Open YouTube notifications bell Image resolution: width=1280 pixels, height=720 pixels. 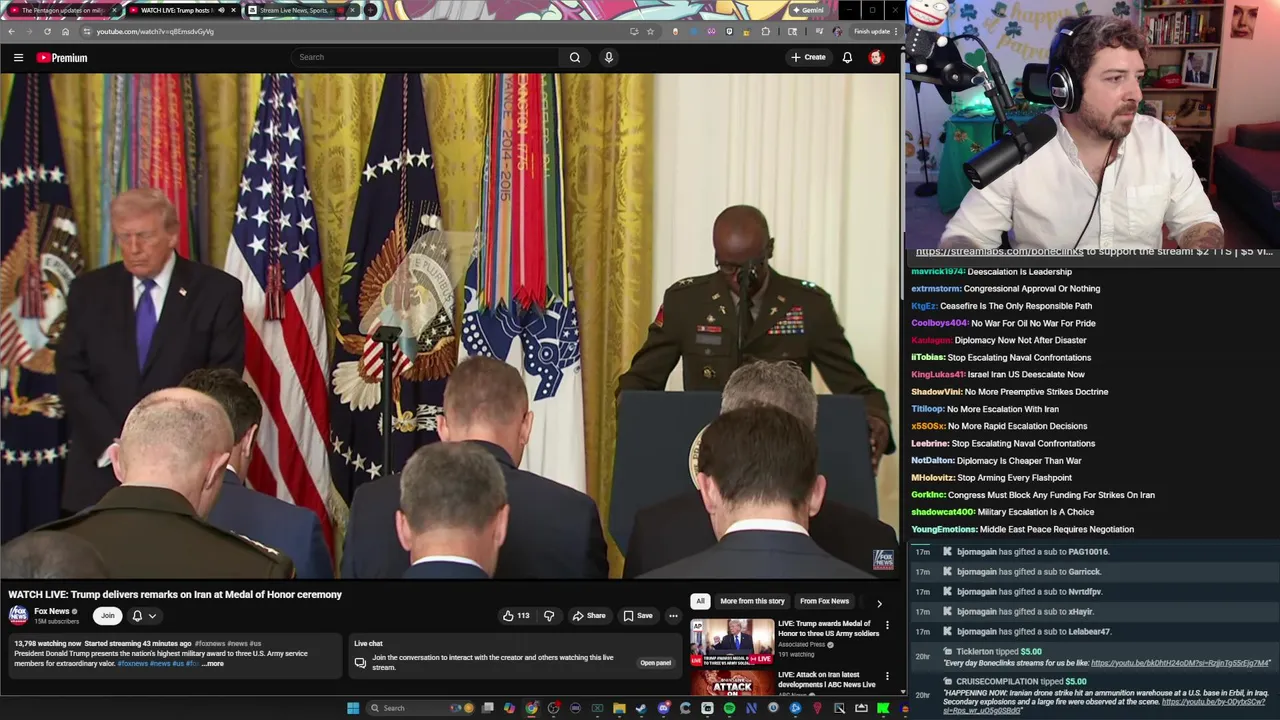(847, 57)
